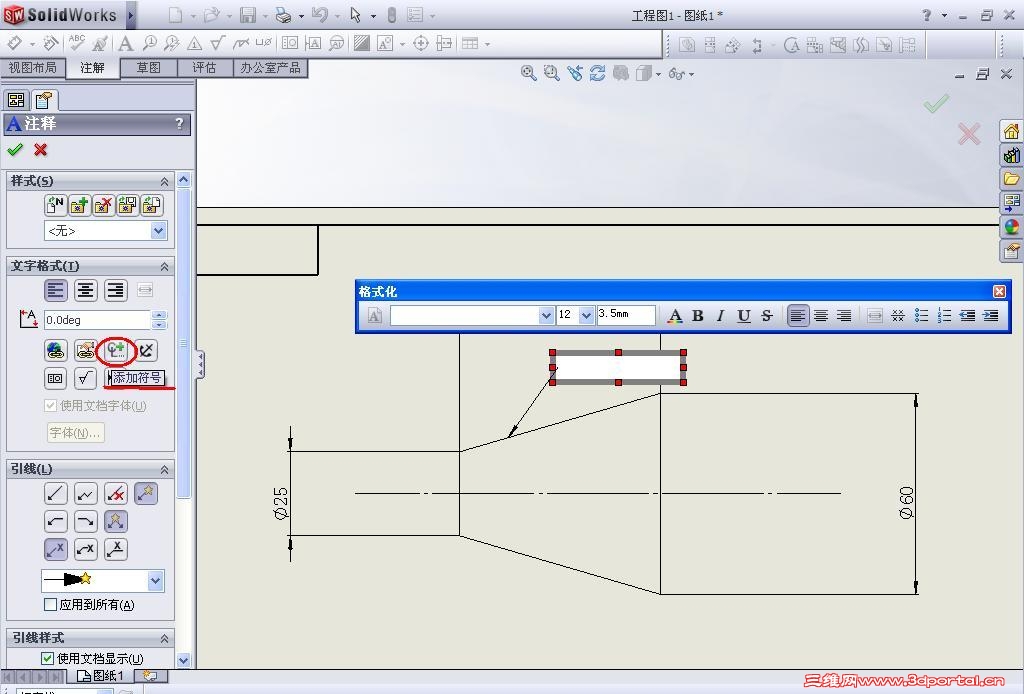1024x694 pixels.
Task: Open the style <无> dropdown
Action: (158, 230)
